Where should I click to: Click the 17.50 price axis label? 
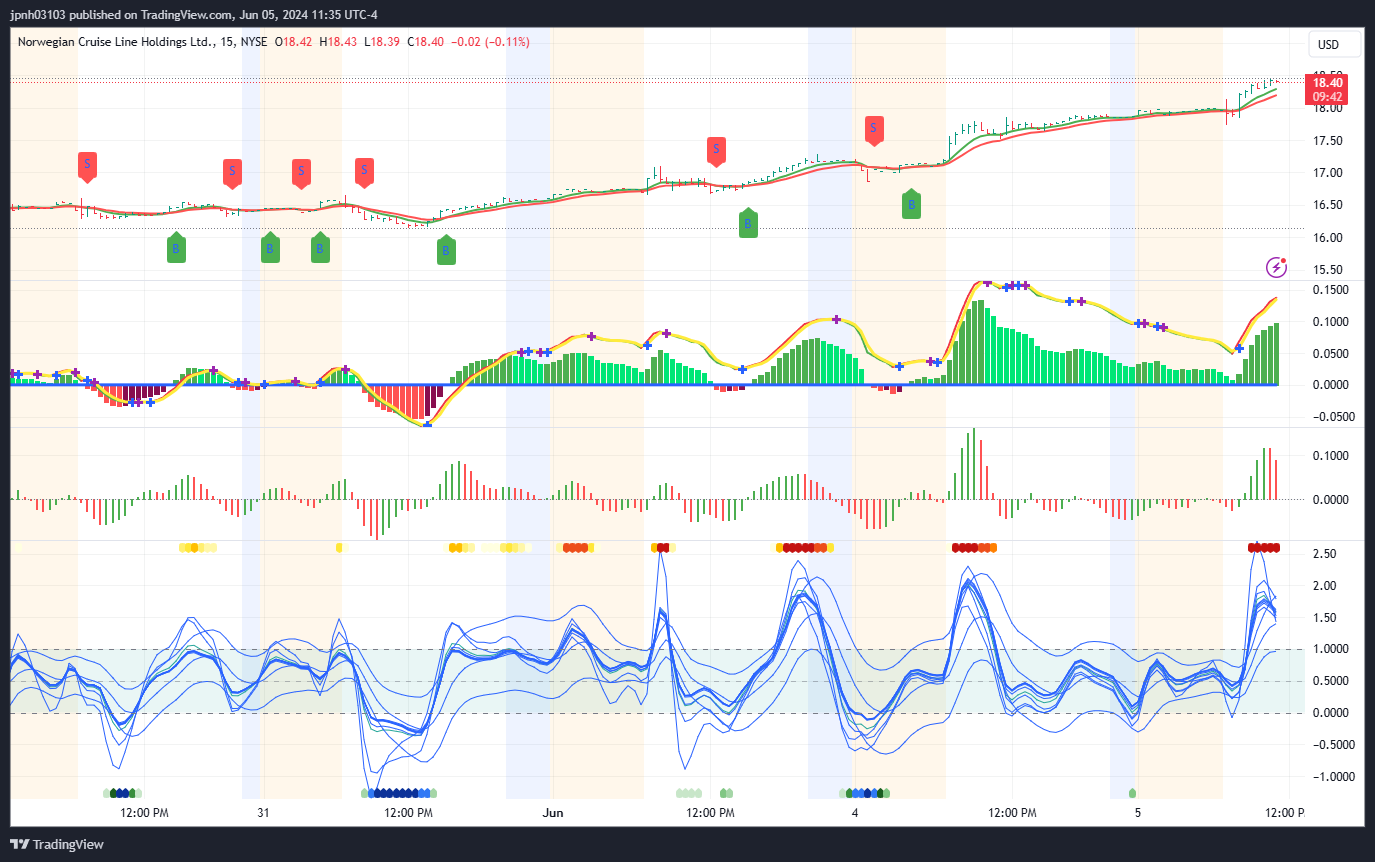tap(1326, 141)
